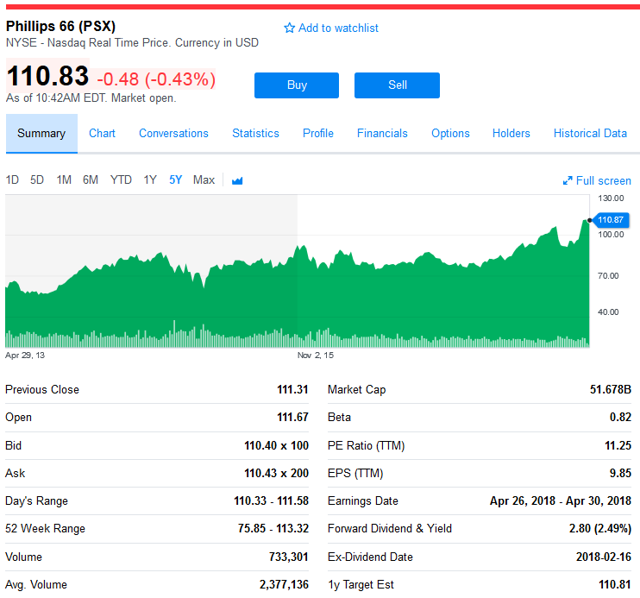Viewport: 640px width, 598px height.
Task: Click the Apr 29, 13 chart date label
Action: tap(25, 355)
